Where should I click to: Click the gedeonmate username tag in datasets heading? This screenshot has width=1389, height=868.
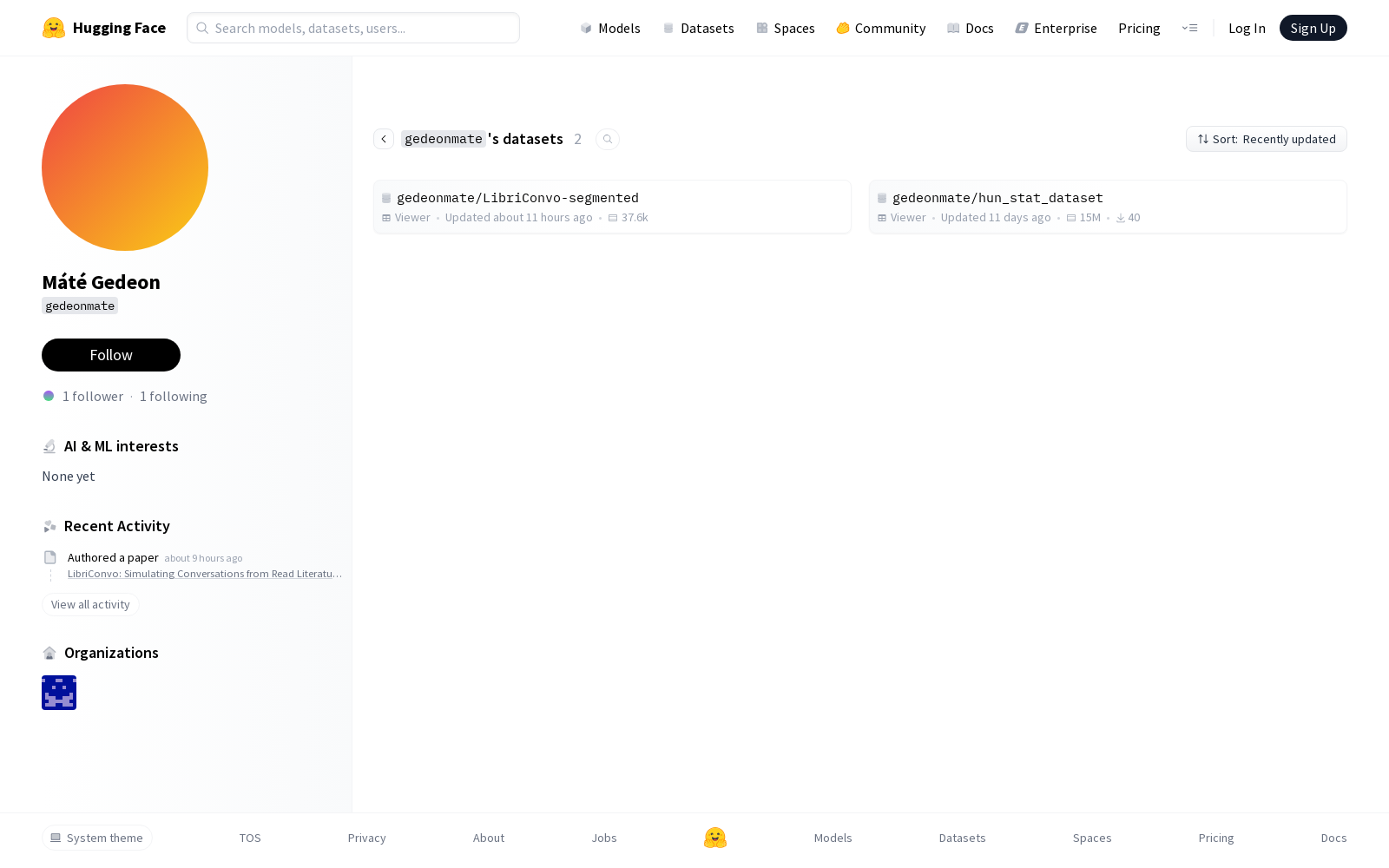pos(444,139)
